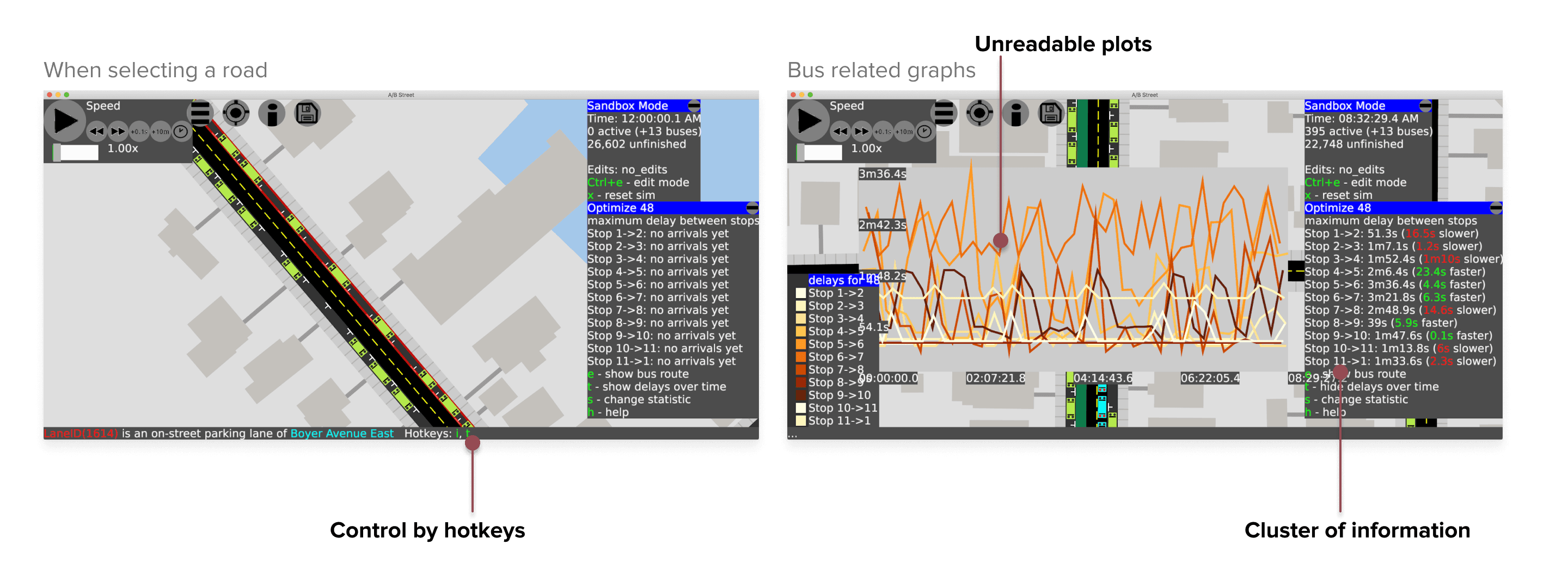Click 'e - show bus route' in the left screenshot

pos(638,374)
